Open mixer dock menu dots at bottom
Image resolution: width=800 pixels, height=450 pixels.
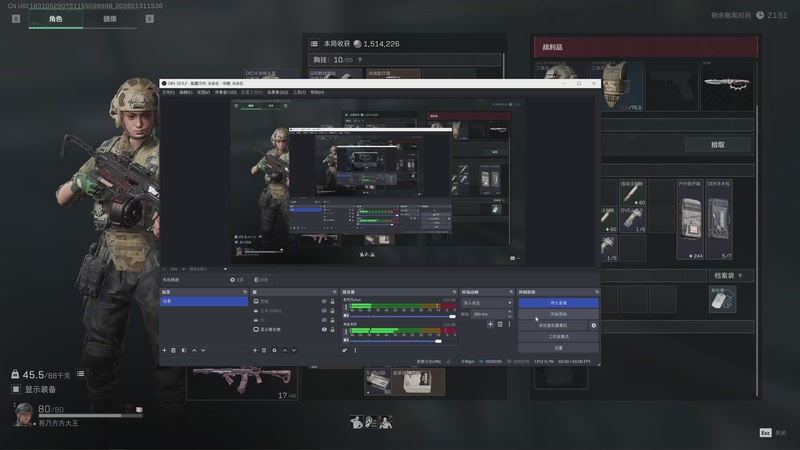[355, 351]
